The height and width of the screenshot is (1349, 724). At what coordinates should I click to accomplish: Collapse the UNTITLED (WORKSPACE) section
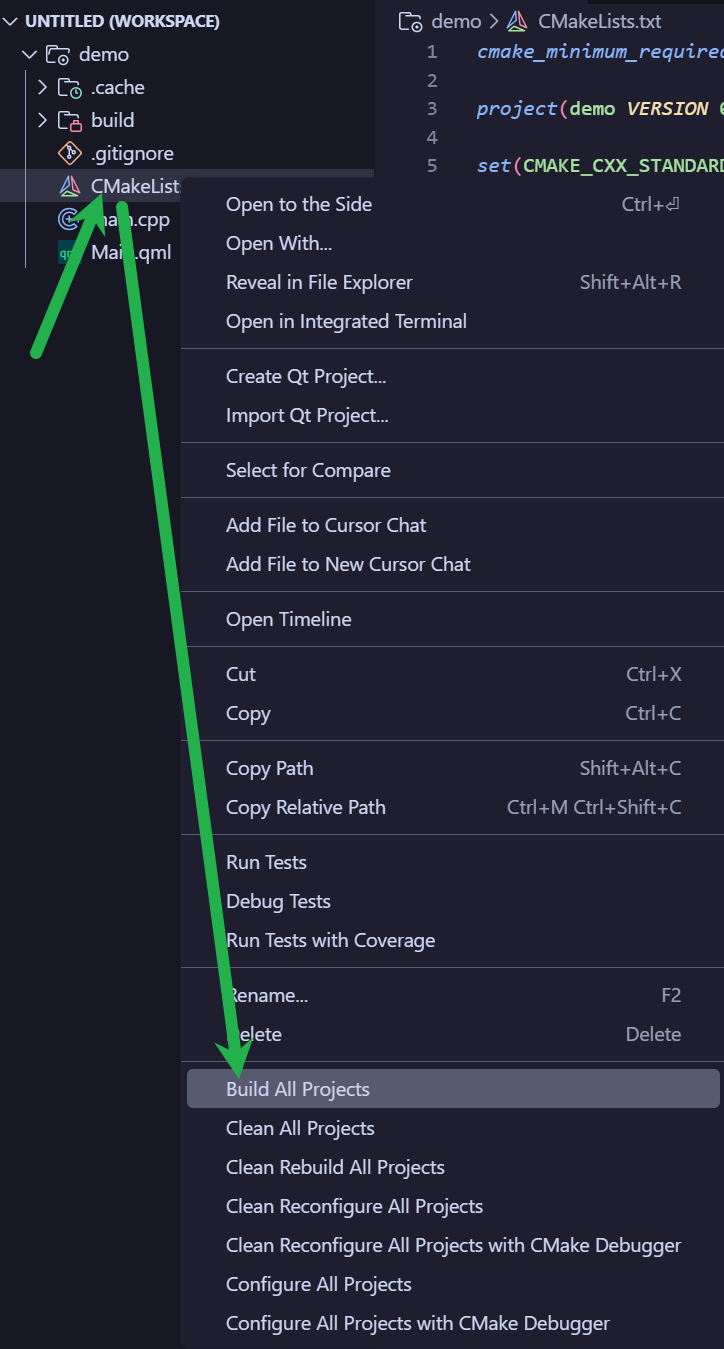pos(10,20)
